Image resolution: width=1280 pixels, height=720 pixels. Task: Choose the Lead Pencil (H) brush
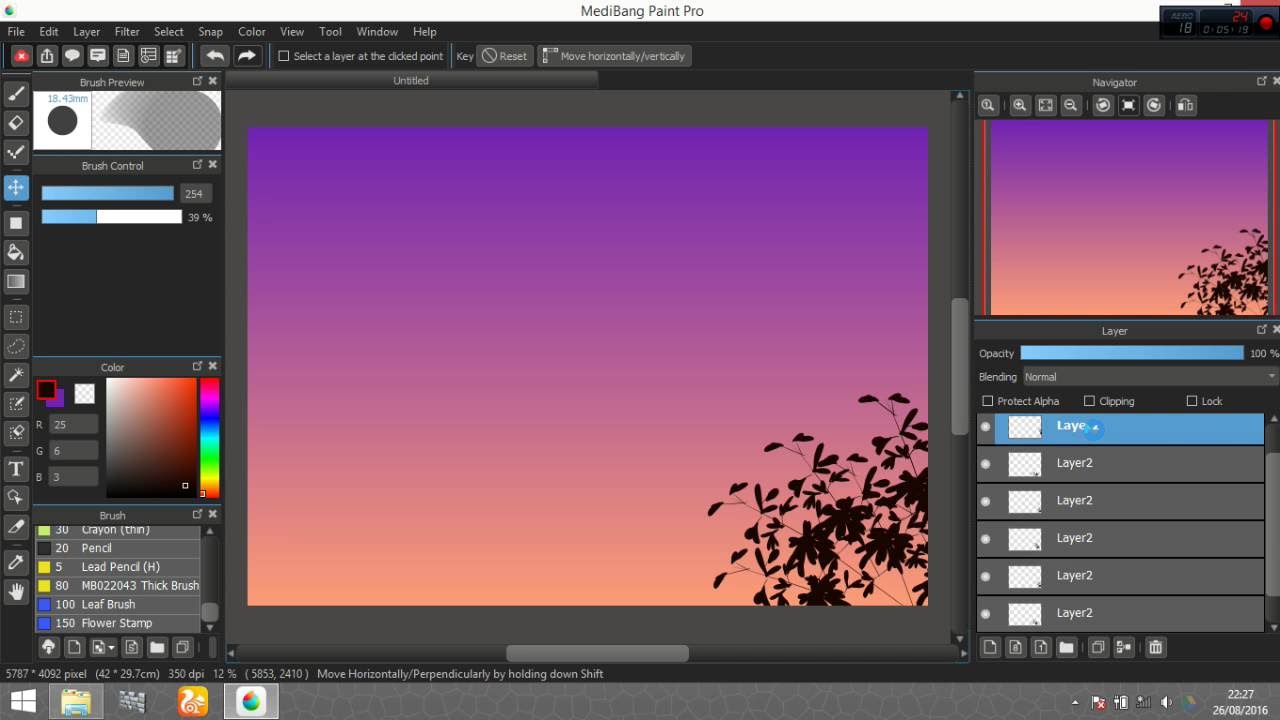tap(118, 567)
